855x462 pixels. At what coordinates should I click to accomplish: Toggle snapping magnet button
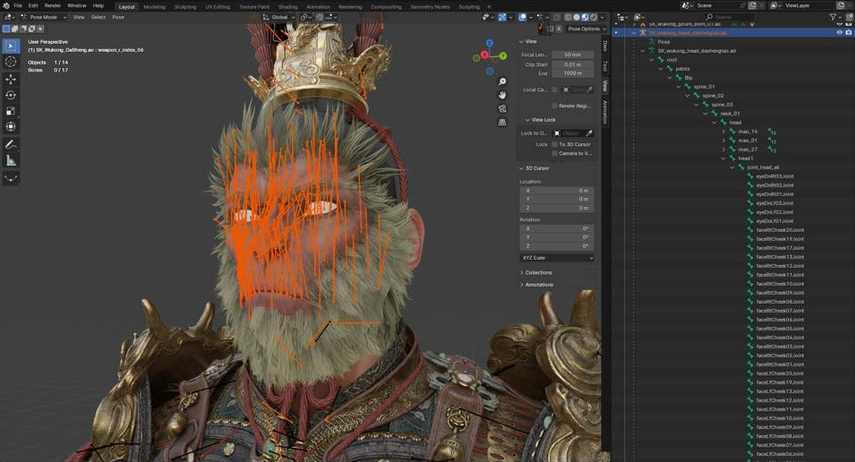320,17
